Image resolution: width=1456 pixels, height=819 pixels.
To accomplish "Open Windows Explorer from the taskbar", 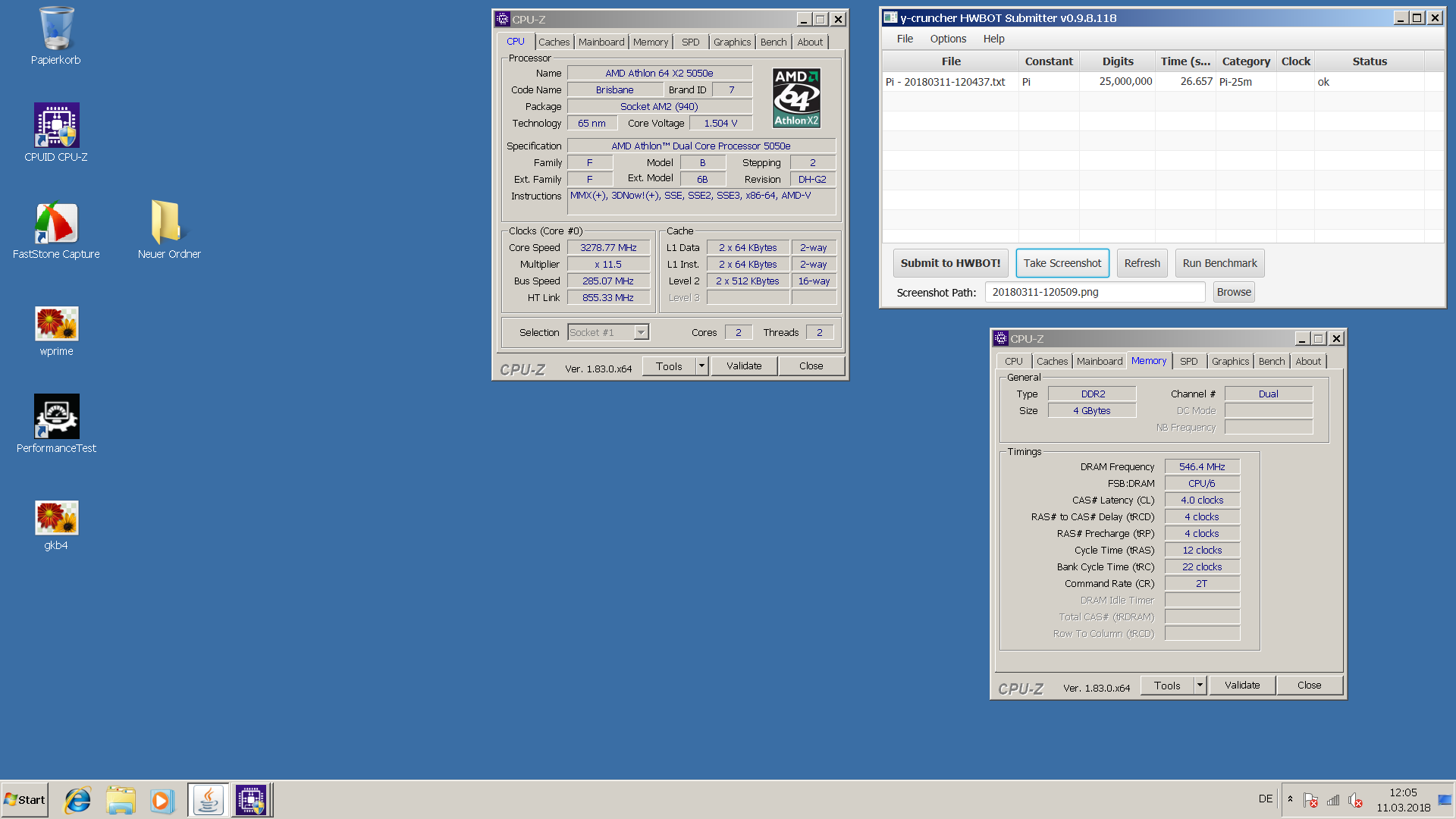I will [121, 800].
